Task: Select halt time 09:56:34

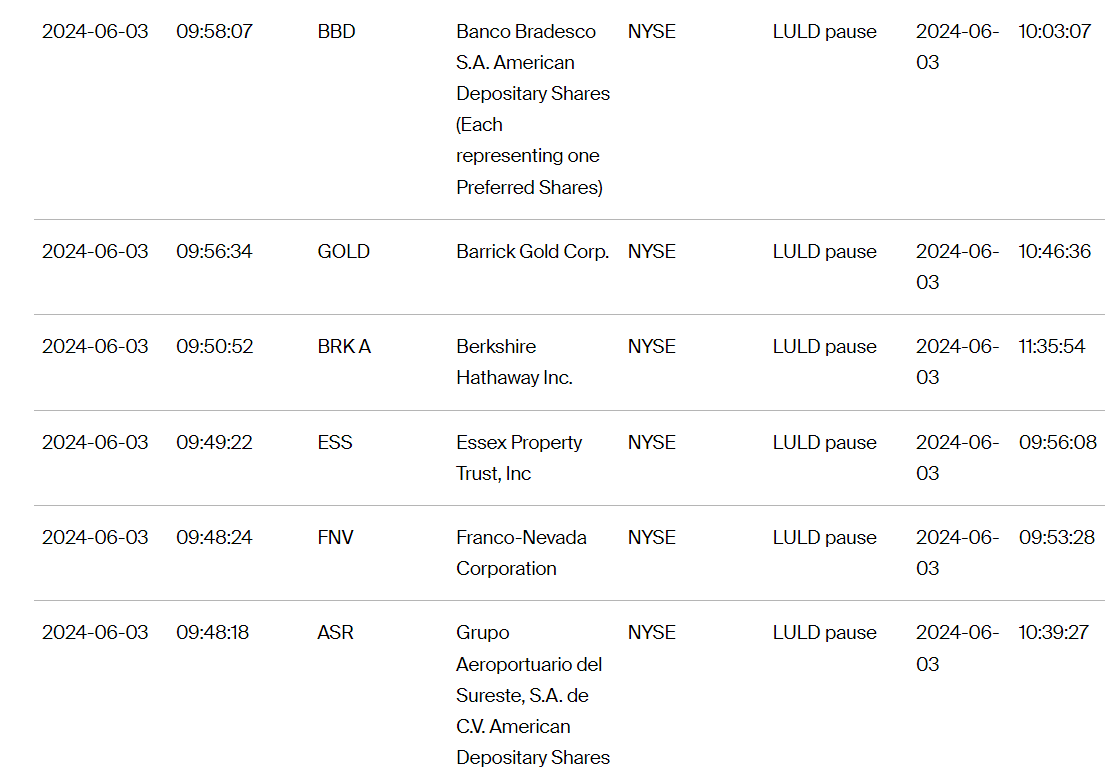Action: pos(214,251)
